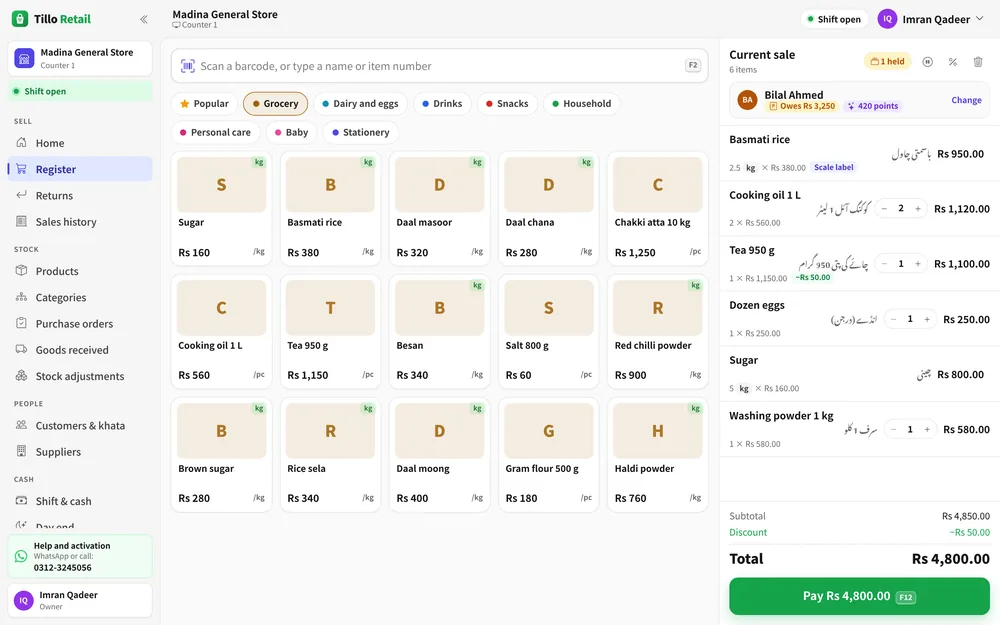Open Stock adjustments in the sidebar
Viewport: 1000px width, 625px height.
coord(80,376)
